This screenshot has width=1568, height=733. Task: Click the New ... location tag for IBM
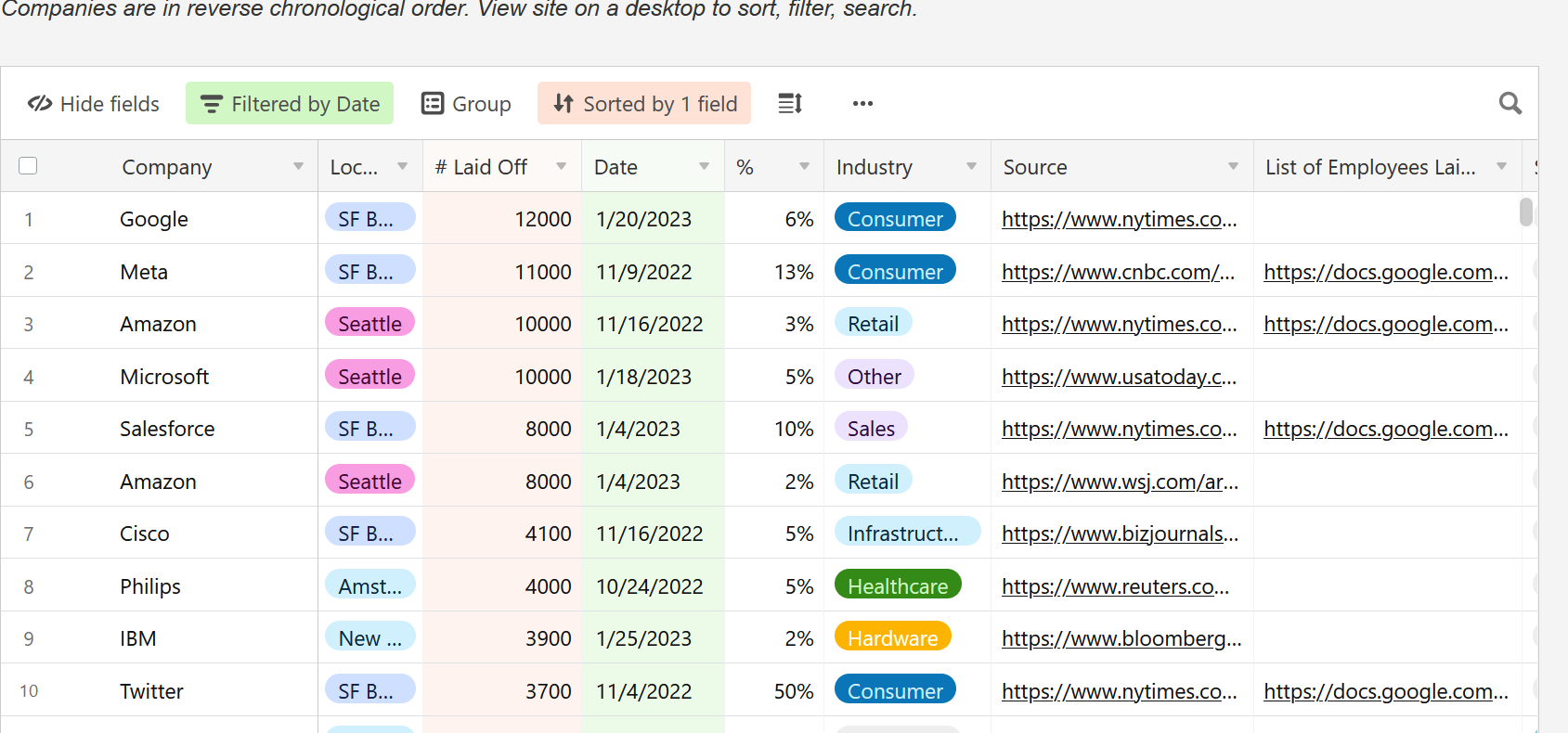point(369,637)
